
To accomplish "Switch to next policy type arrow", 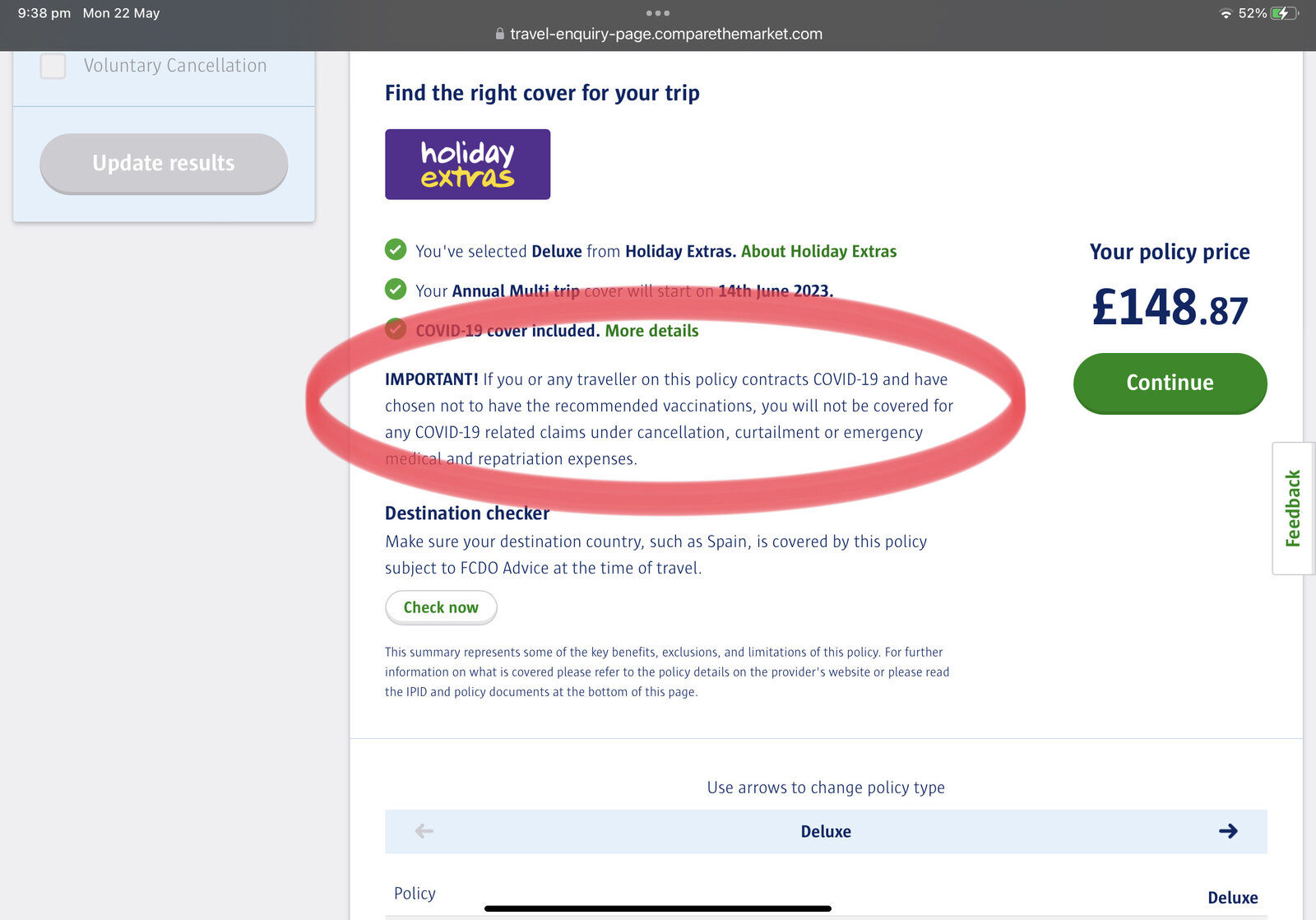I will [1228, 831].
